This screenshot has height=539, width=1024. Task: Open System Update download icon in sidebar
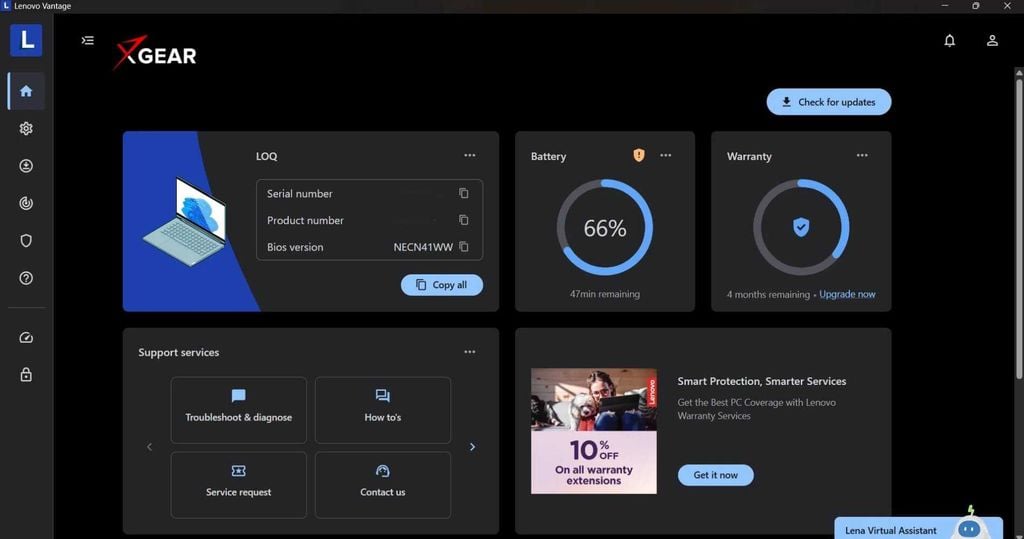coord(26,166)
